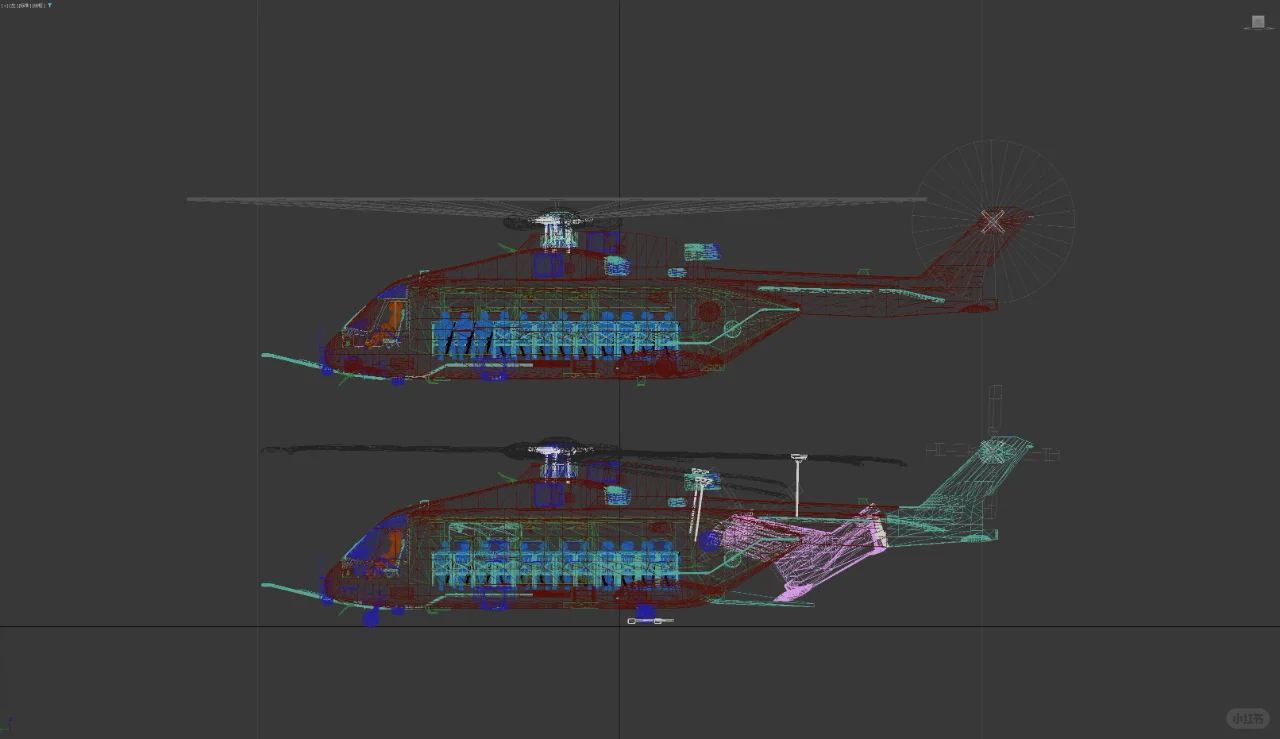The image size is (1280, 739).
Task: Click the teal dropdown arrow beside viewport labels
Action: pyautogui.click(x=49, y=5)
